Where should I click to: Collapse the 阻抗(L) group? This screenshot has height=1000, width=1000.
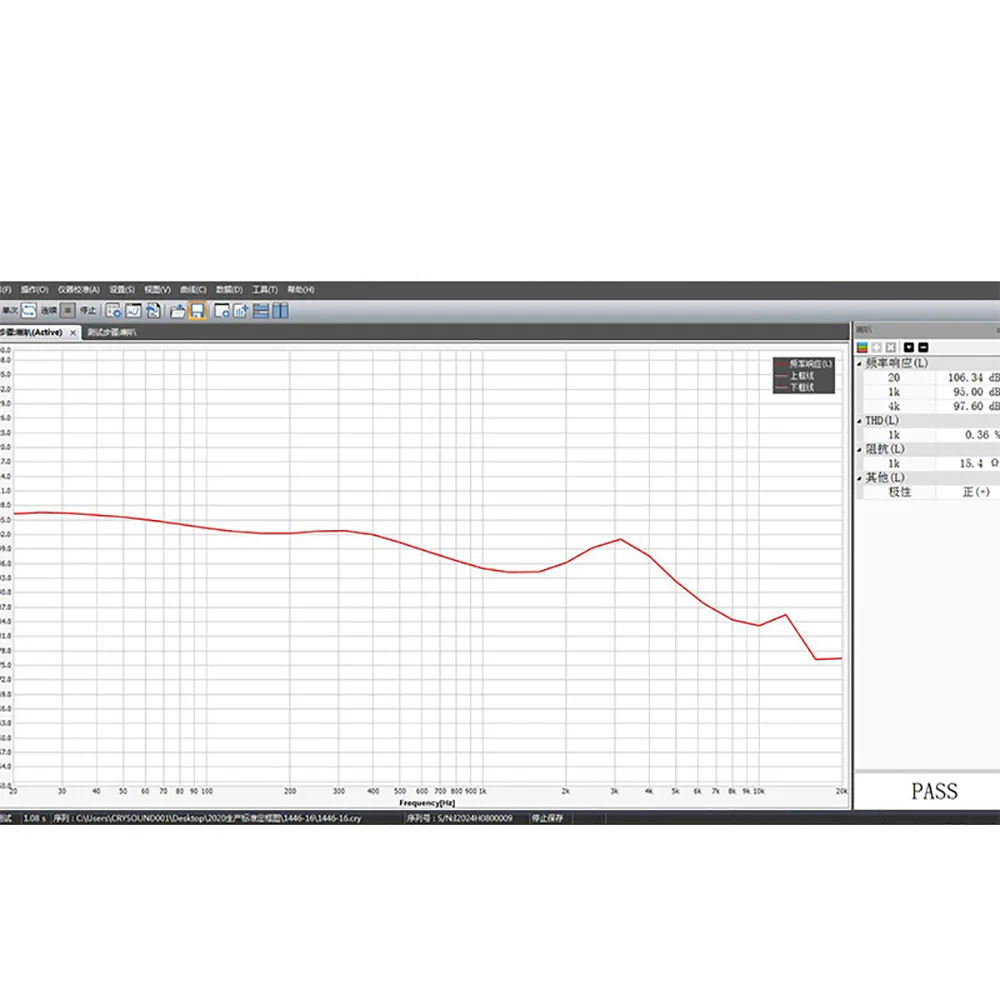(x=859, y=450)
